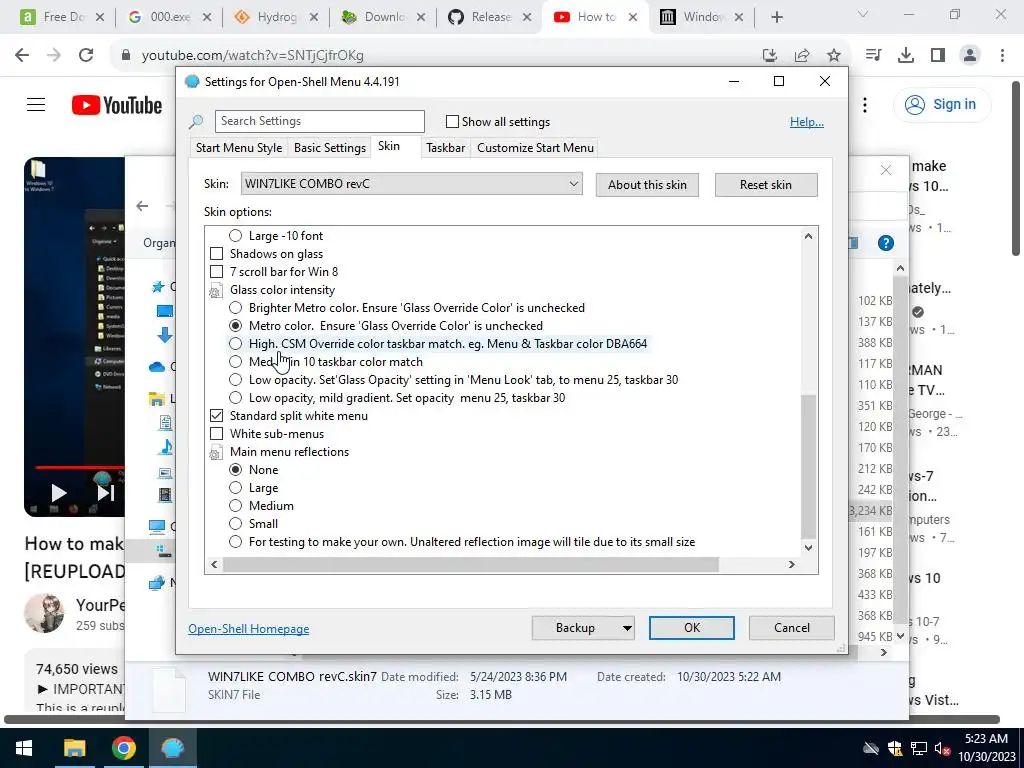
Task: Click About this skin button
Action: click(x=647, y=185)
